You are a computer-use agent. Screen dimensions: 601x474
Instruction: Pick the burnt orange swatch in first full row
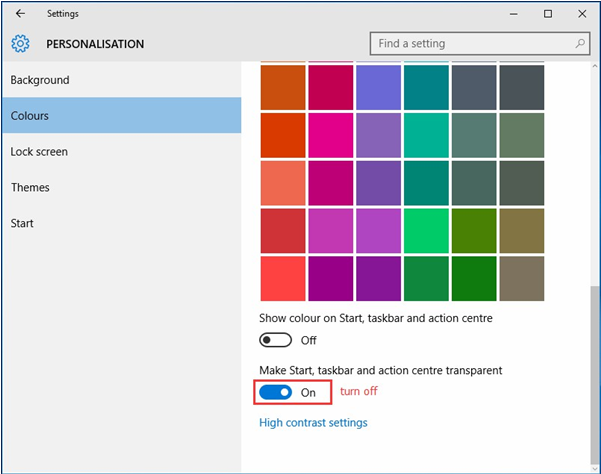coord(283,87)
